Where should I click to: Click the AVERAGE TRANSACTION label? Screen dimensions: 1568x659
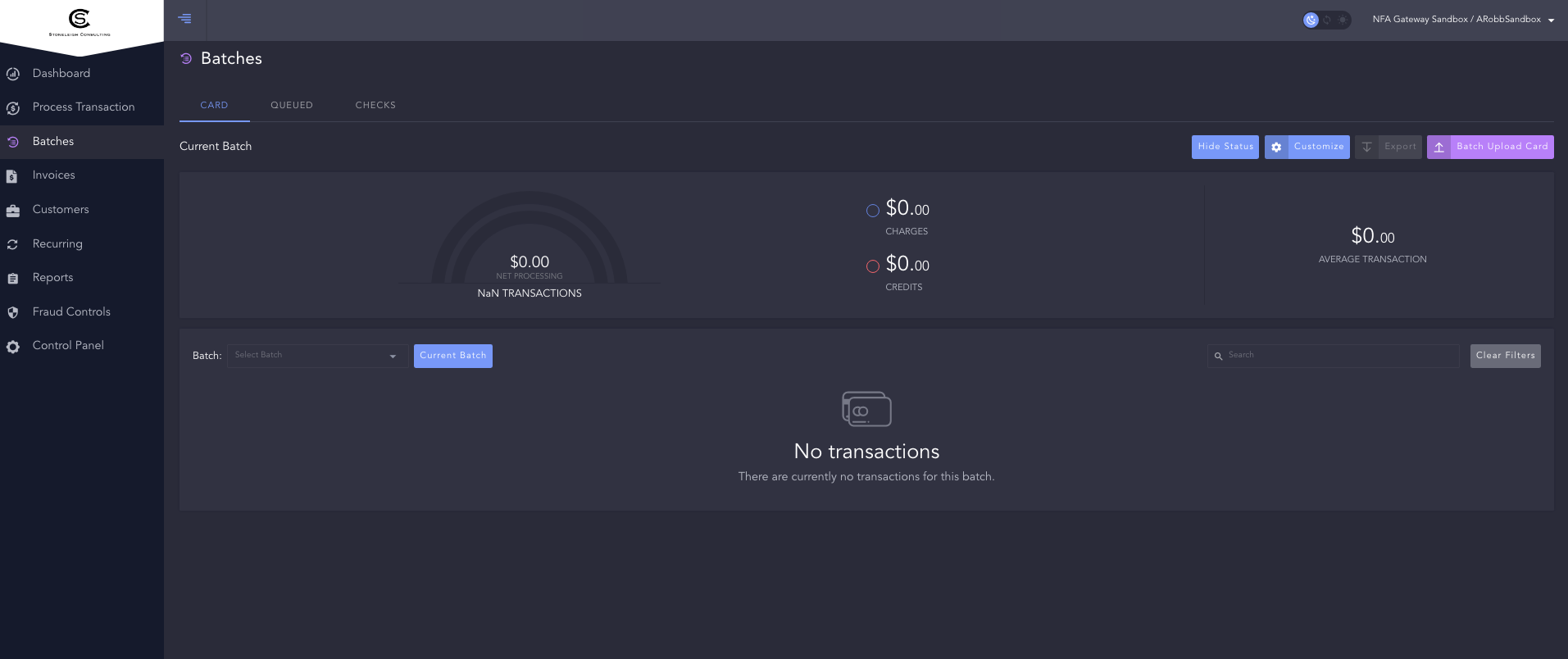pos(1373,260)
